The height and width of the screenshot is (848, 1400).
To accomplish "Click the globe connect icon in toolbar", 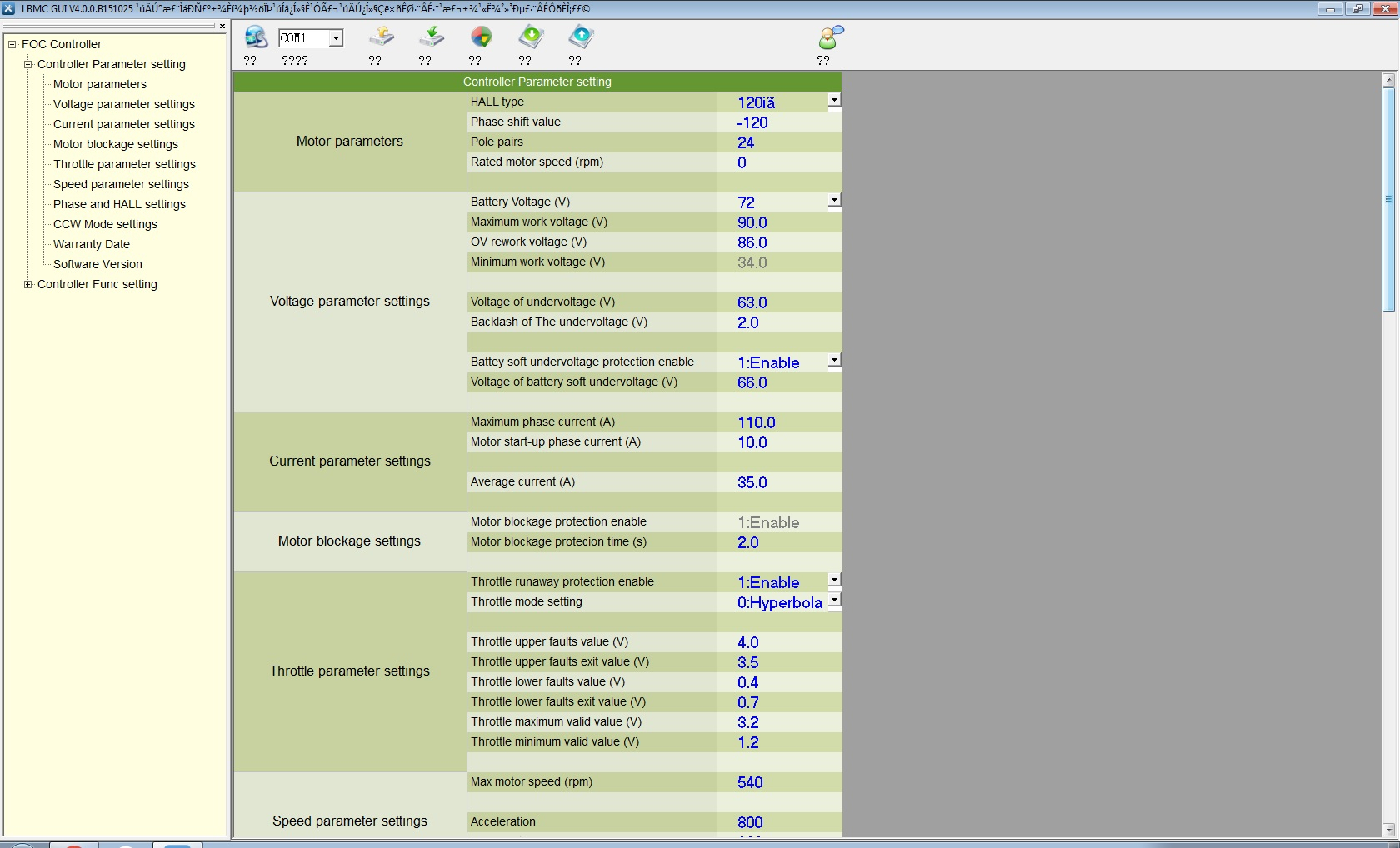I will coord(255,37).
